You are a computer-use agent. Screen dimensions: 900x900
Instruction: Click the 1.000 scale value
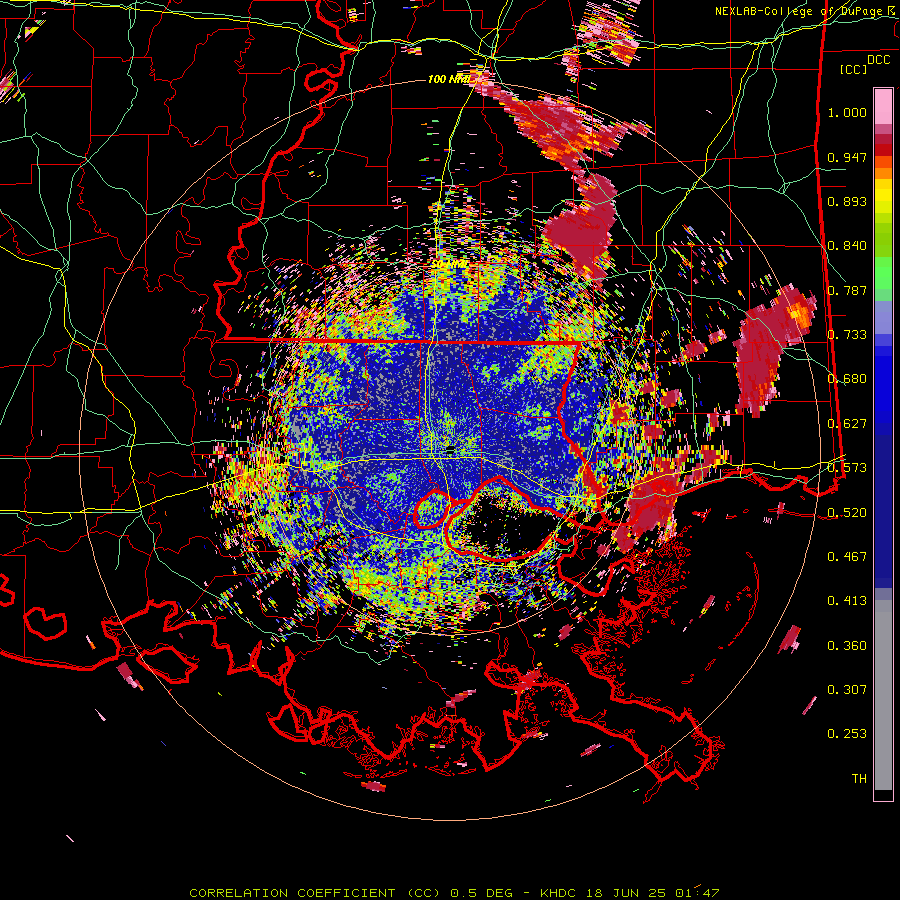pyautogui.click(x=847, y=112)
